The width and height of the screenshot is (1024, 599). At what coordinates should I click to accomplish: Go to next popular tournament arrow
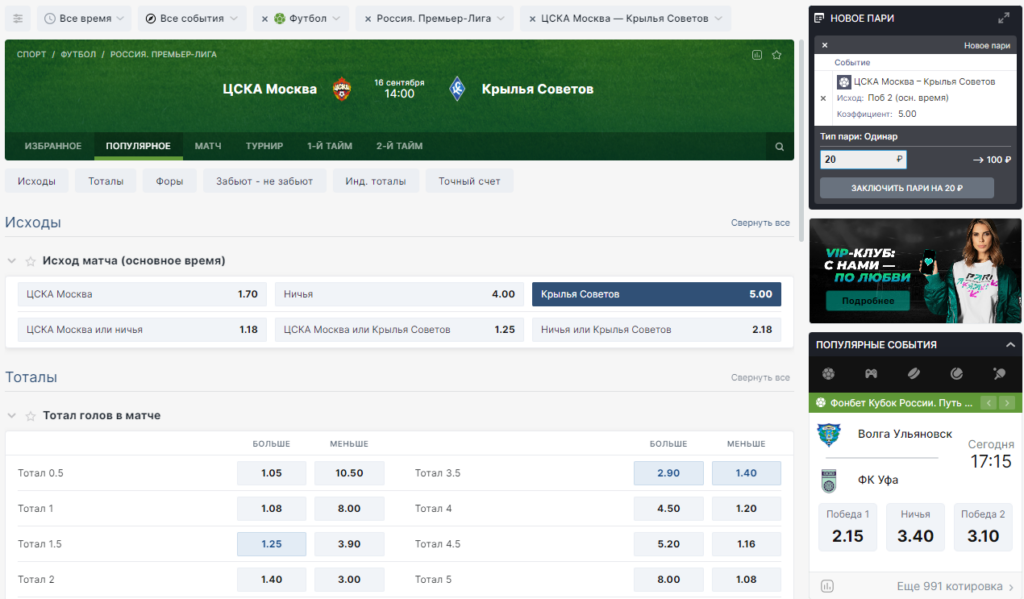click(1007, 403)
